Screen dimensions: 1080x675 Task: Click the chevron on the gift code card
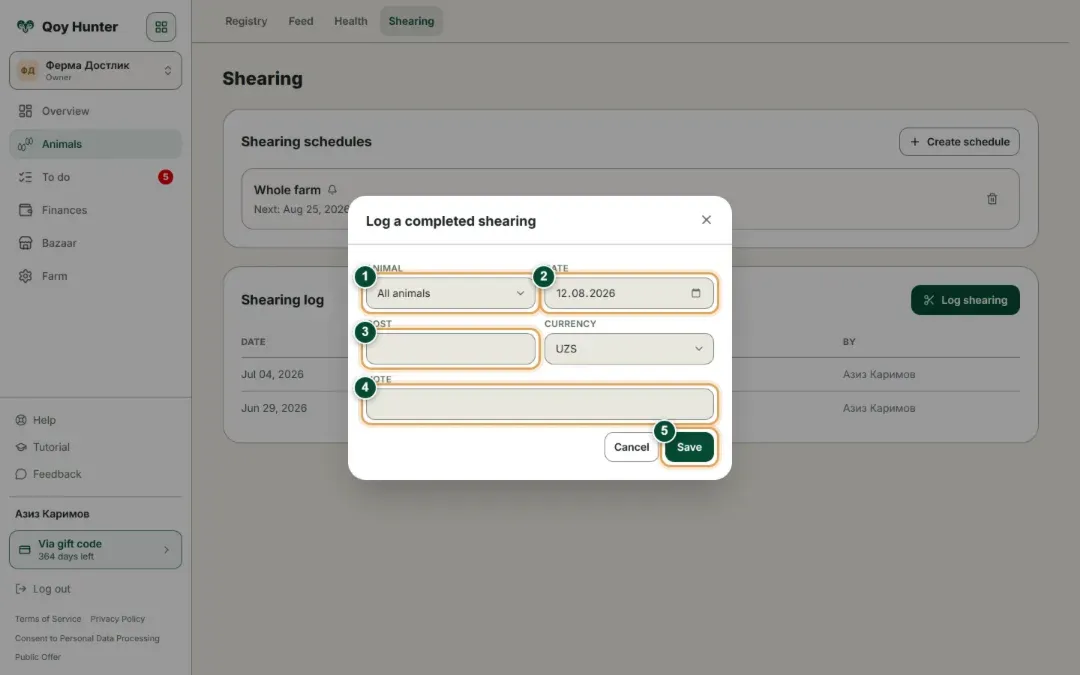coord(166,550)
